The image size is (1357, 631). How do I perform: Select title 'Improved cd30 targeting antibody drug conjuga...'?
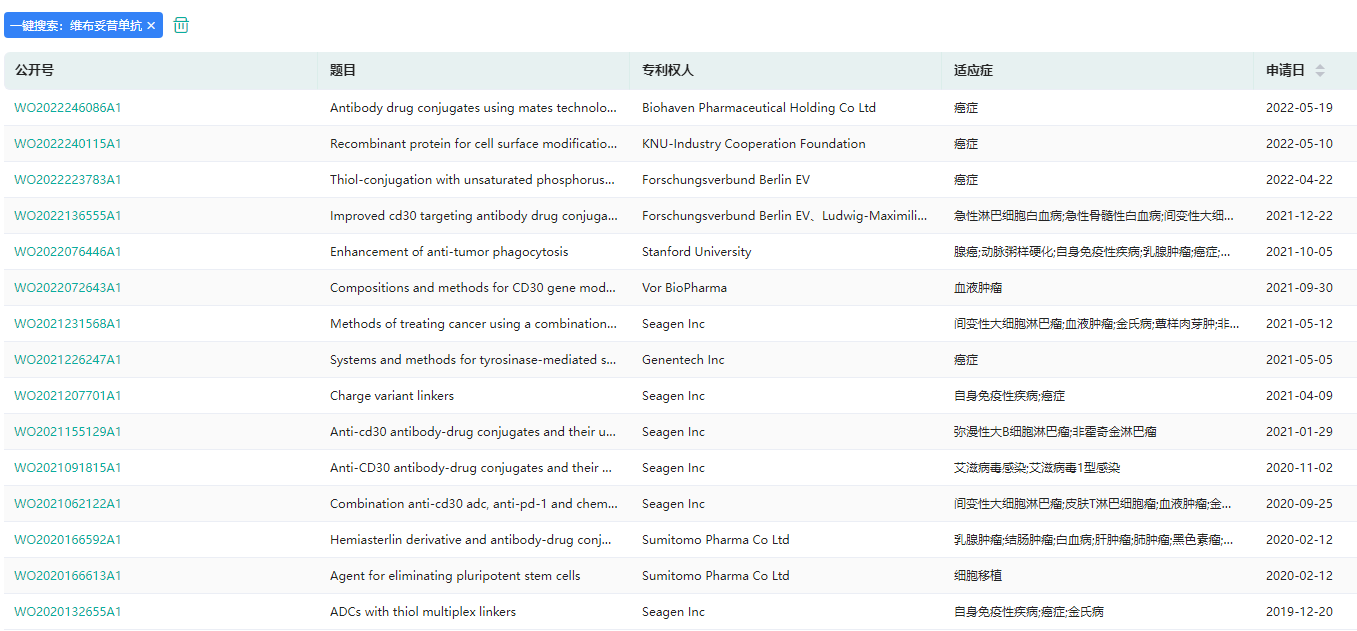coord(474,216)
